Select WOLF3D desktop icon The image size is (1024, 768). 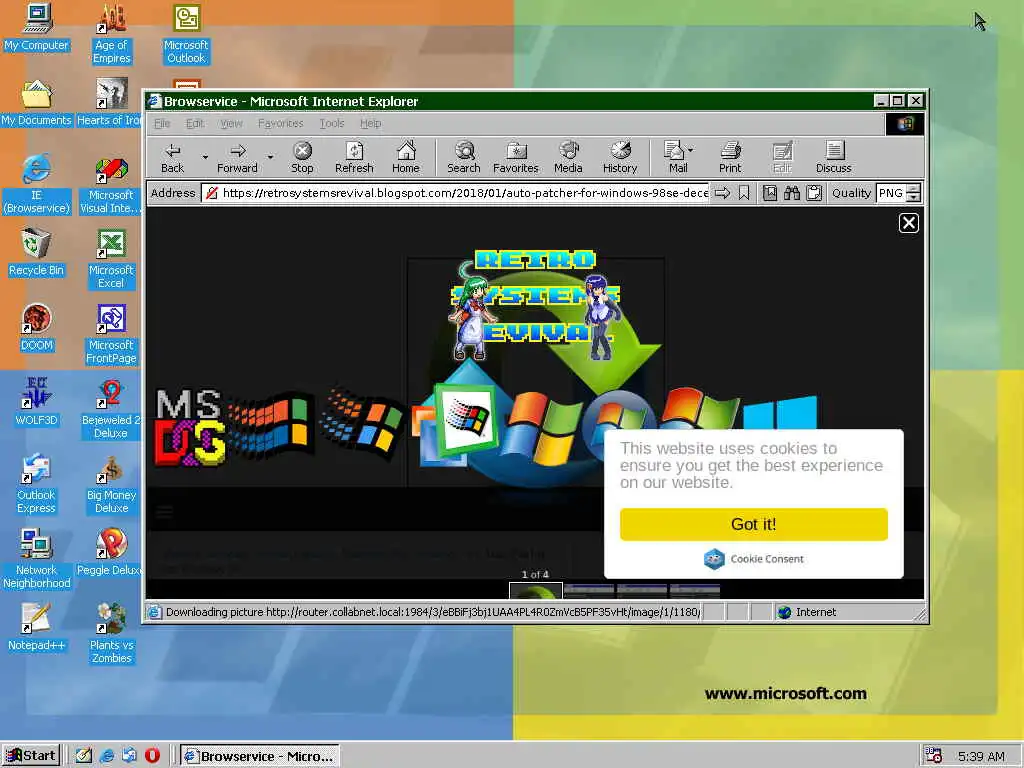pos(37,402)
